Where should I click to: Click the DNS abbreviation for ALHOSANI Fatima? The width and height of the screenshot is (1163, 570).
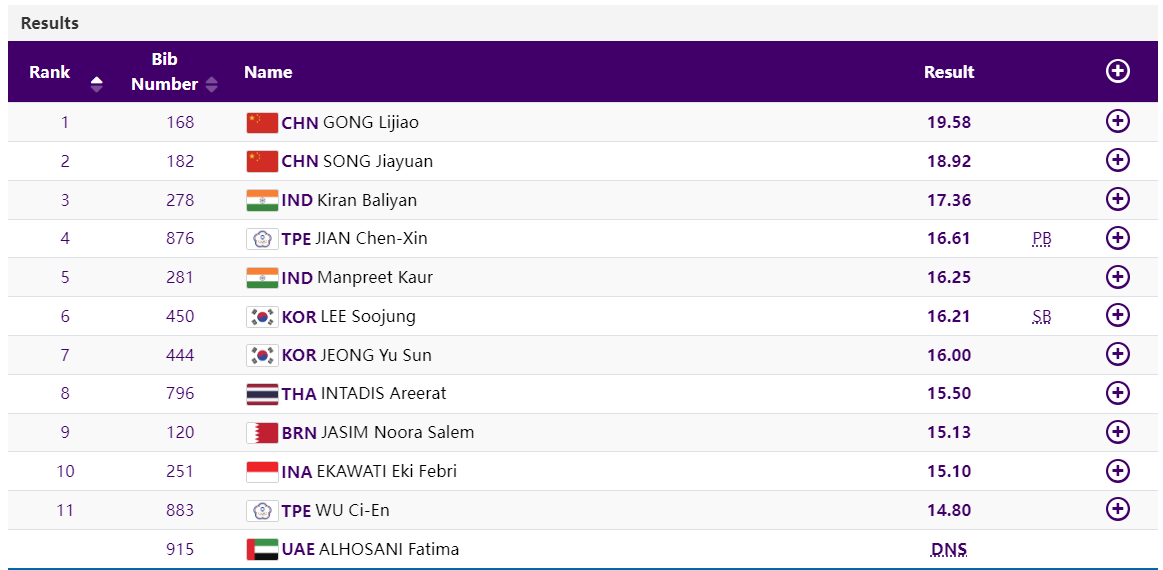(949, 549)
